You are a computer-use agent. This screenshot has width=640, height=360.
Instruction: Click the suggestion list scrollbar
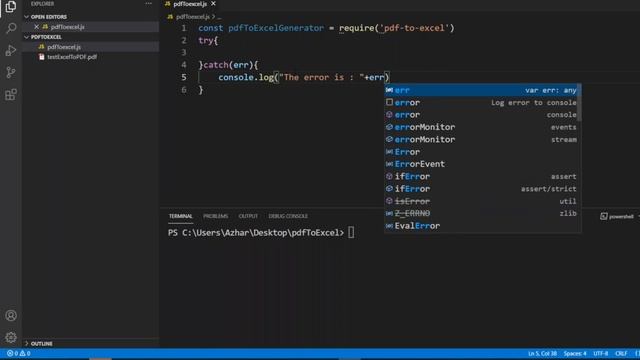(580, 103)
